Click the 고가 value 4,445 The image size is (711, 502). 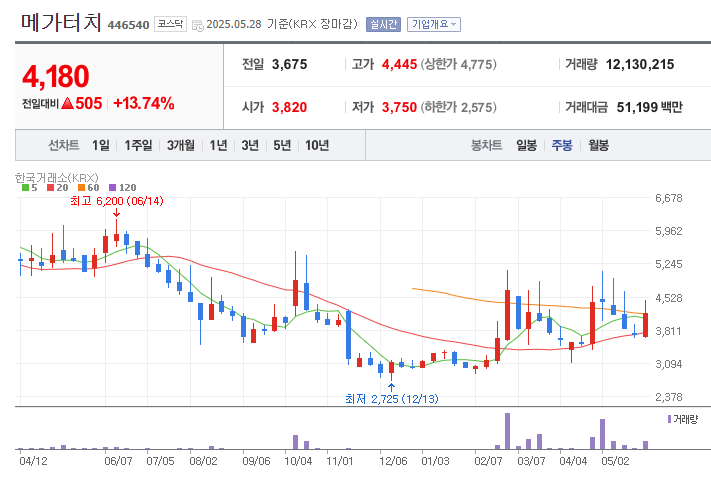pos(399,64)
